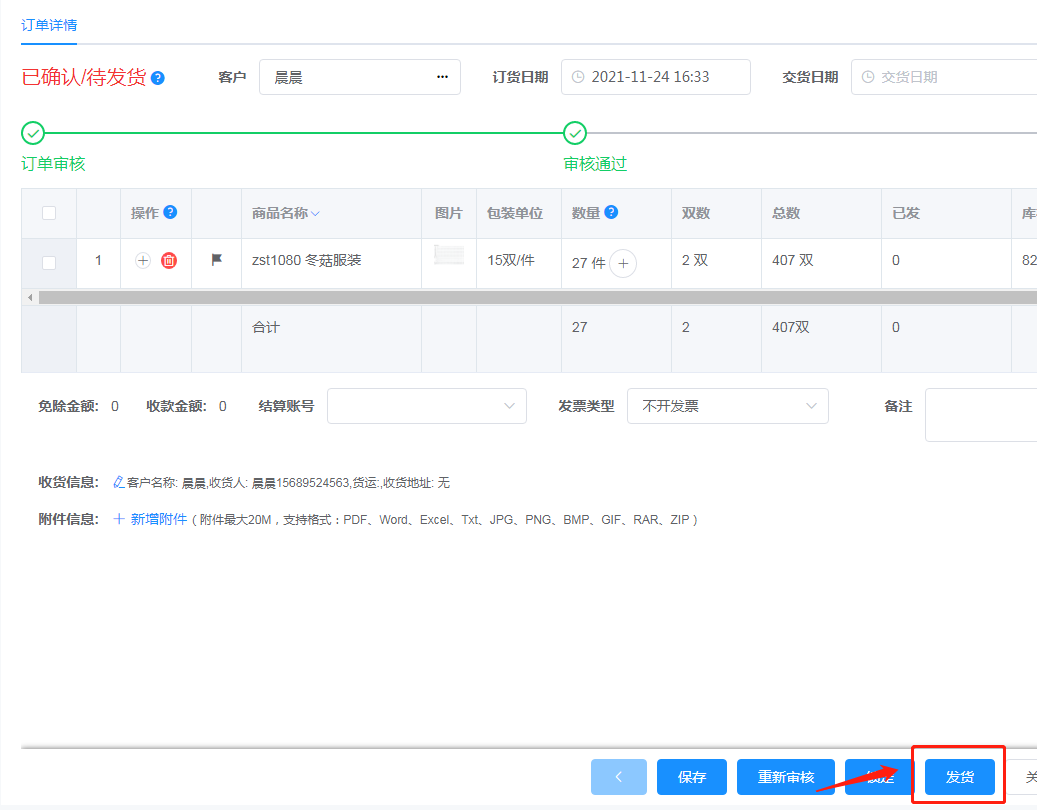This screenshot has height=810, width=1037.
Task: Click the pencil edit icon for 收货信息
Action: [119, 482]
